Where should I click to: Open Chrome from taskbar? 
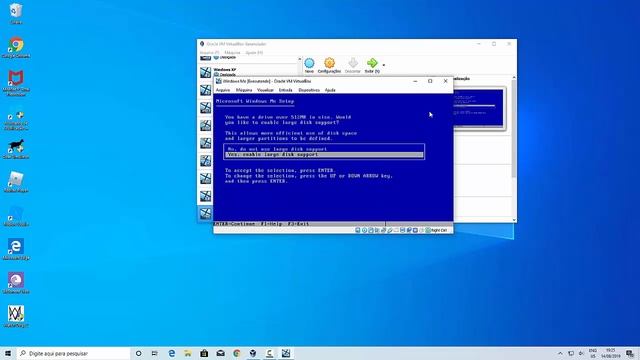[x=237, y=353]
